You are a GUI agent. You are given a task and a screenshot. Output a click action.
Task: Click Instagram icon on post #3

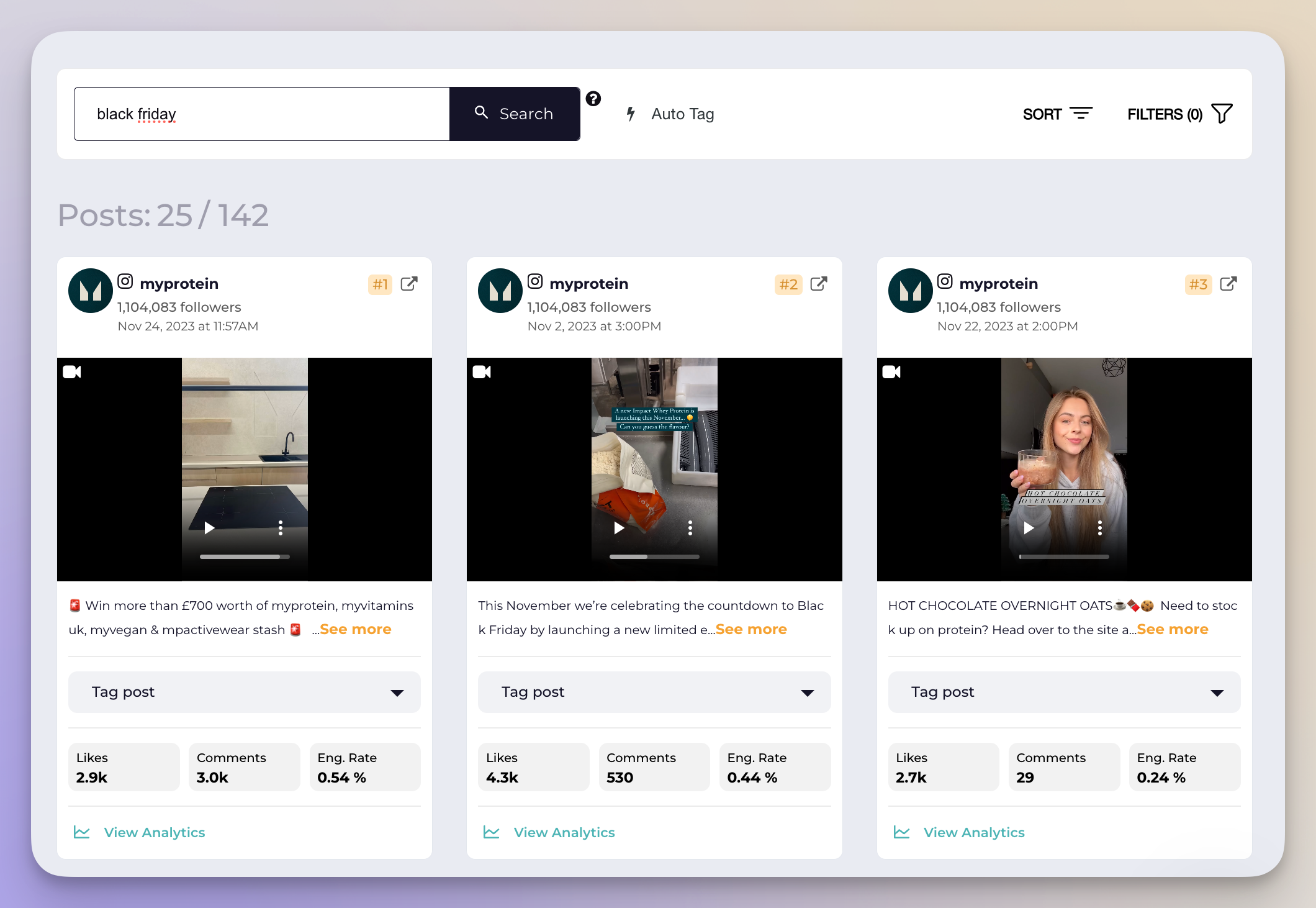945,281
